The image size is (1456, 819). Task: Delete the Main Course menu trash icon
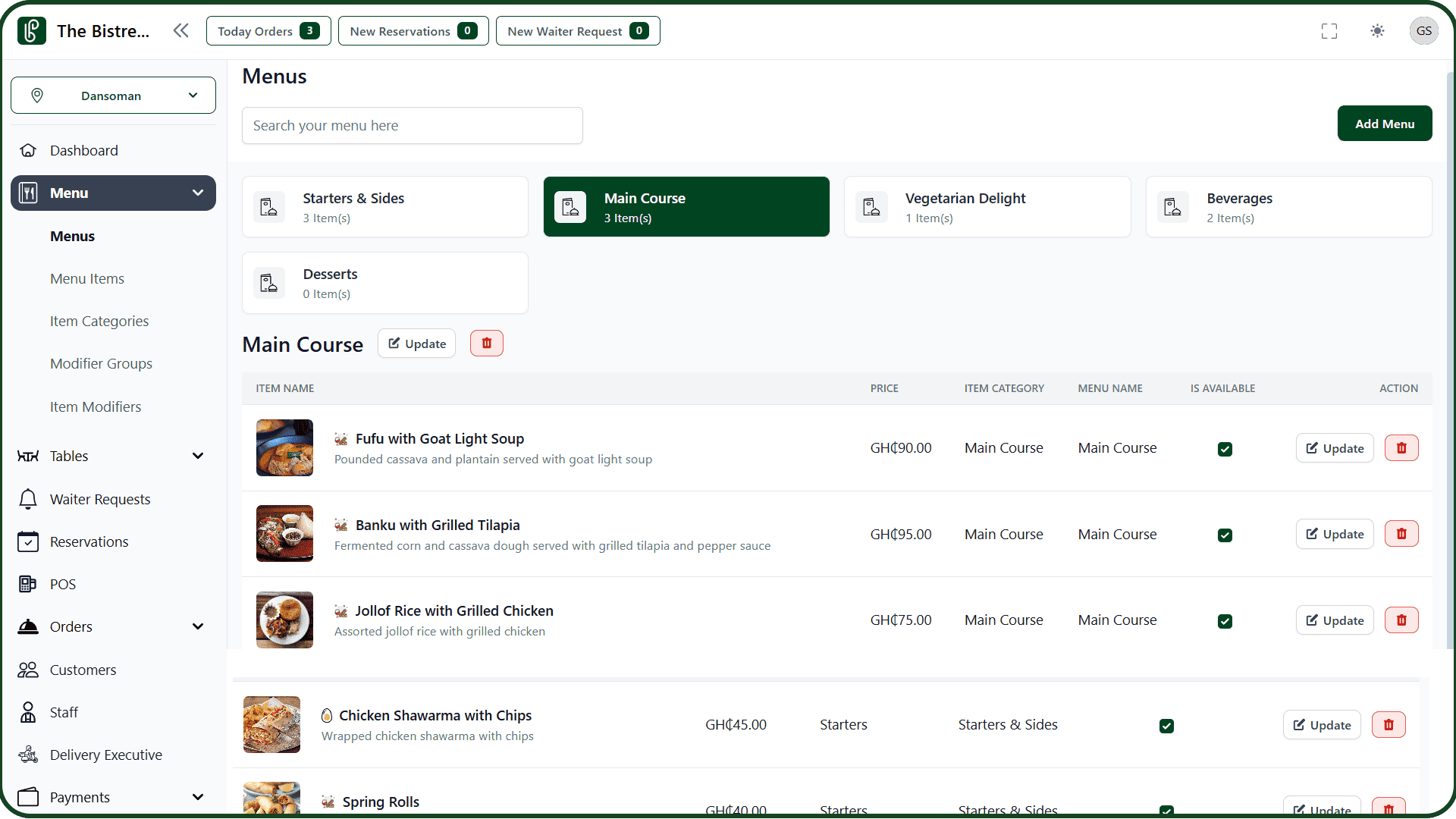tap(486, 344)
